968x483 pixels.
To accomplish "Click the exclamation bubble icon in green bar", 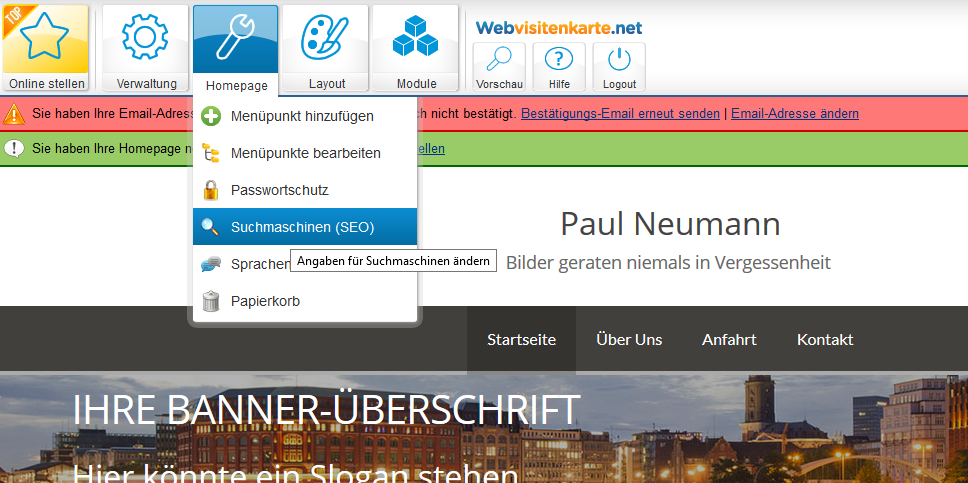I will pyautogui.click(x=14, y=148).
